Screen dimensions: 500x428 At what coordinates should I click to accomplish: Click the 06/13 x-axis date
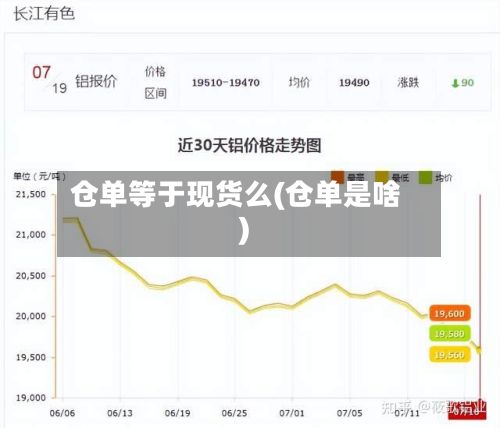(x=120, y=413)
